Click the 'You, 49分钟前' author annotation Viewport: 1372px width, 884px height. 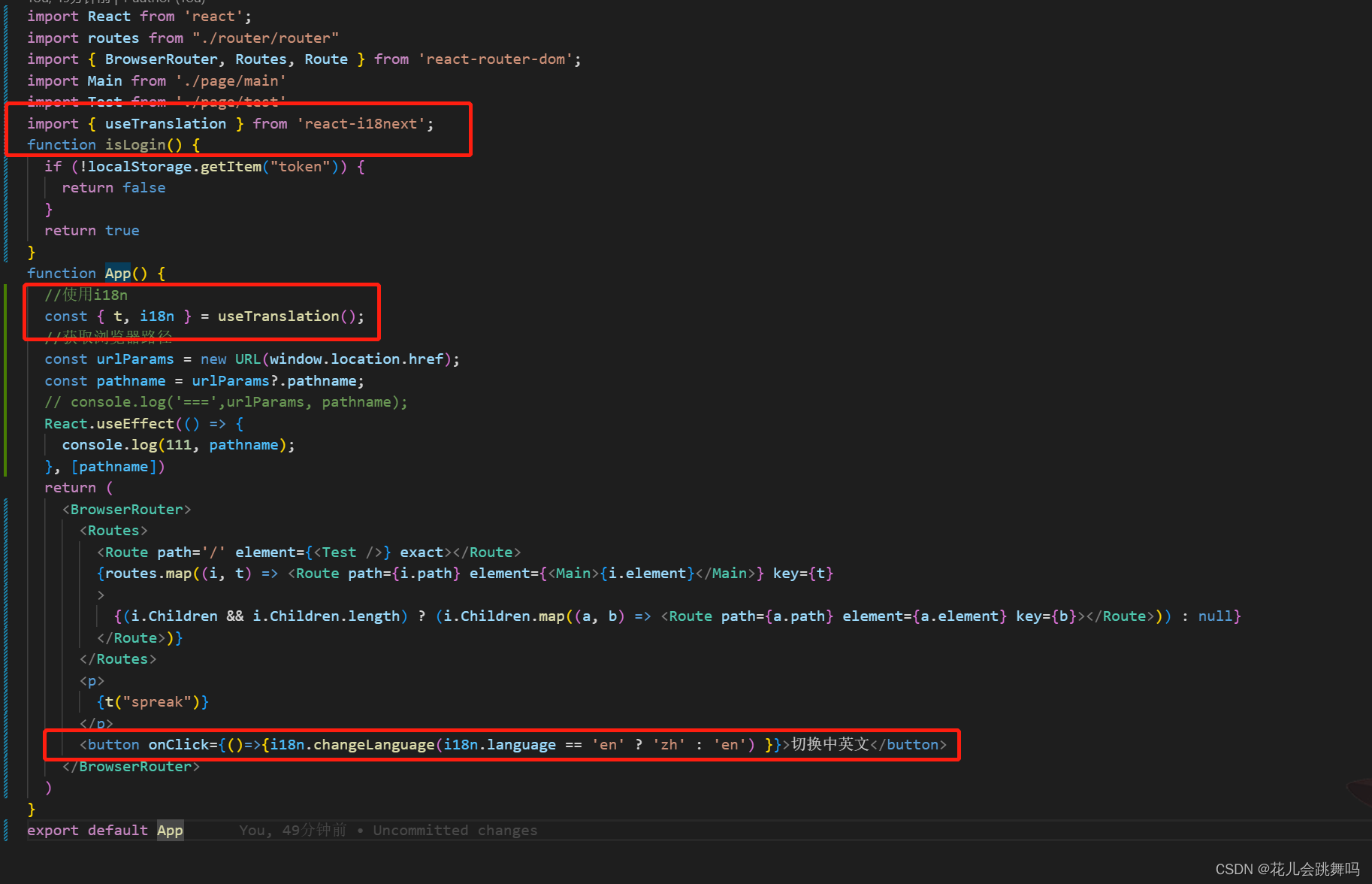(292, 830)
